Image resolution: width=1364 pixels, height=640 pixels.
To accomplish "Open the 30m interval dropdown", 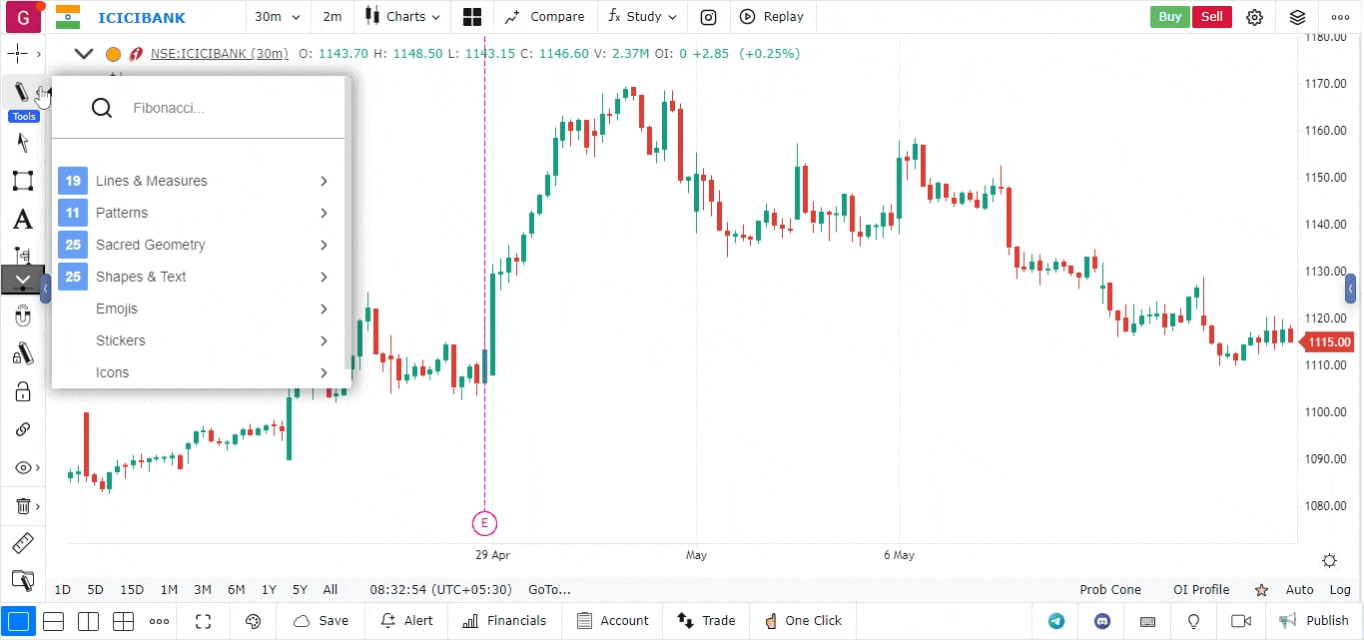I will (274, 17).
